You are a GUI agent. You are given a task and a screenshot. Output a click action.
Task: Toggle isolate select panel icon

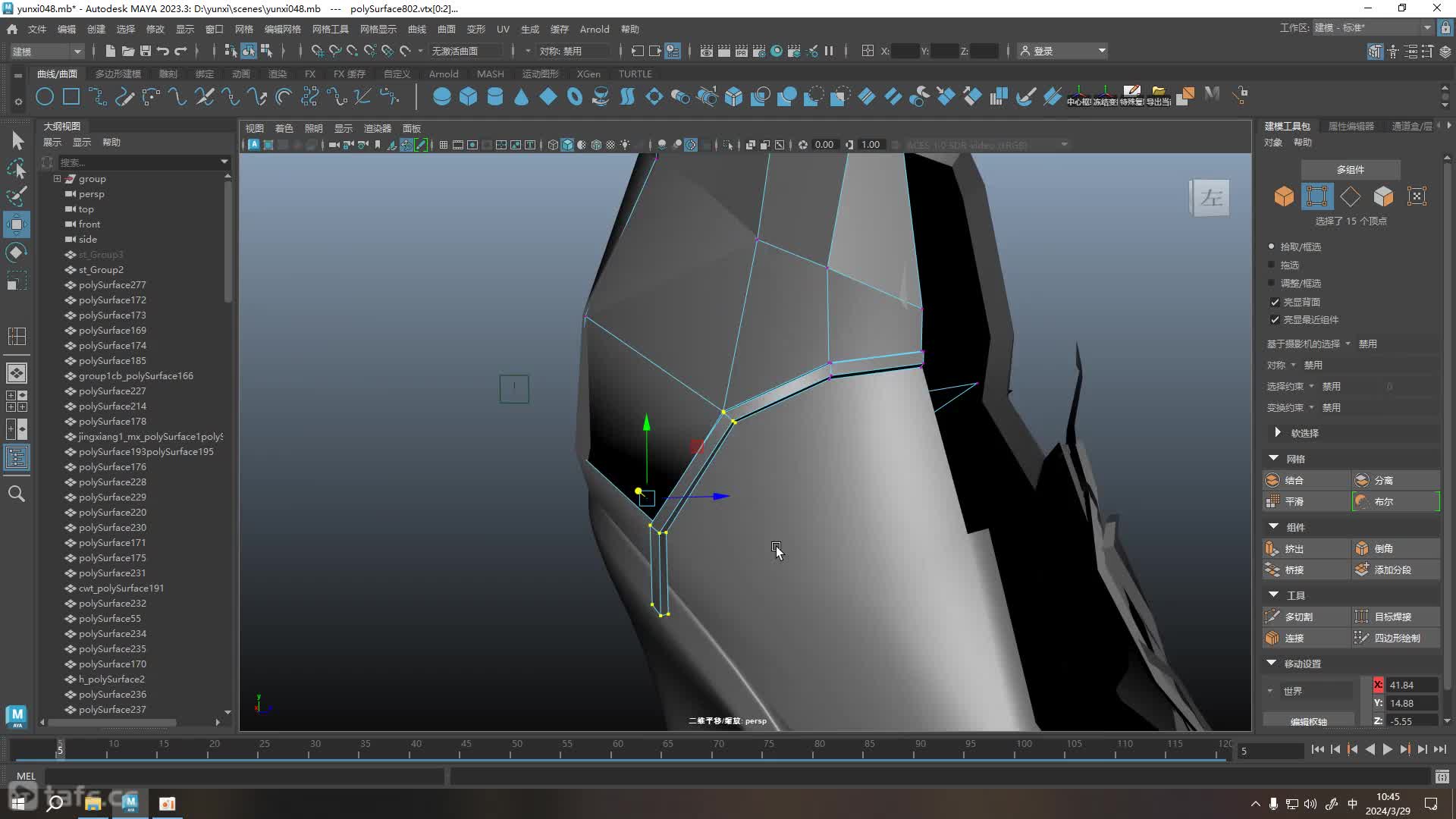tap(729, 145)
